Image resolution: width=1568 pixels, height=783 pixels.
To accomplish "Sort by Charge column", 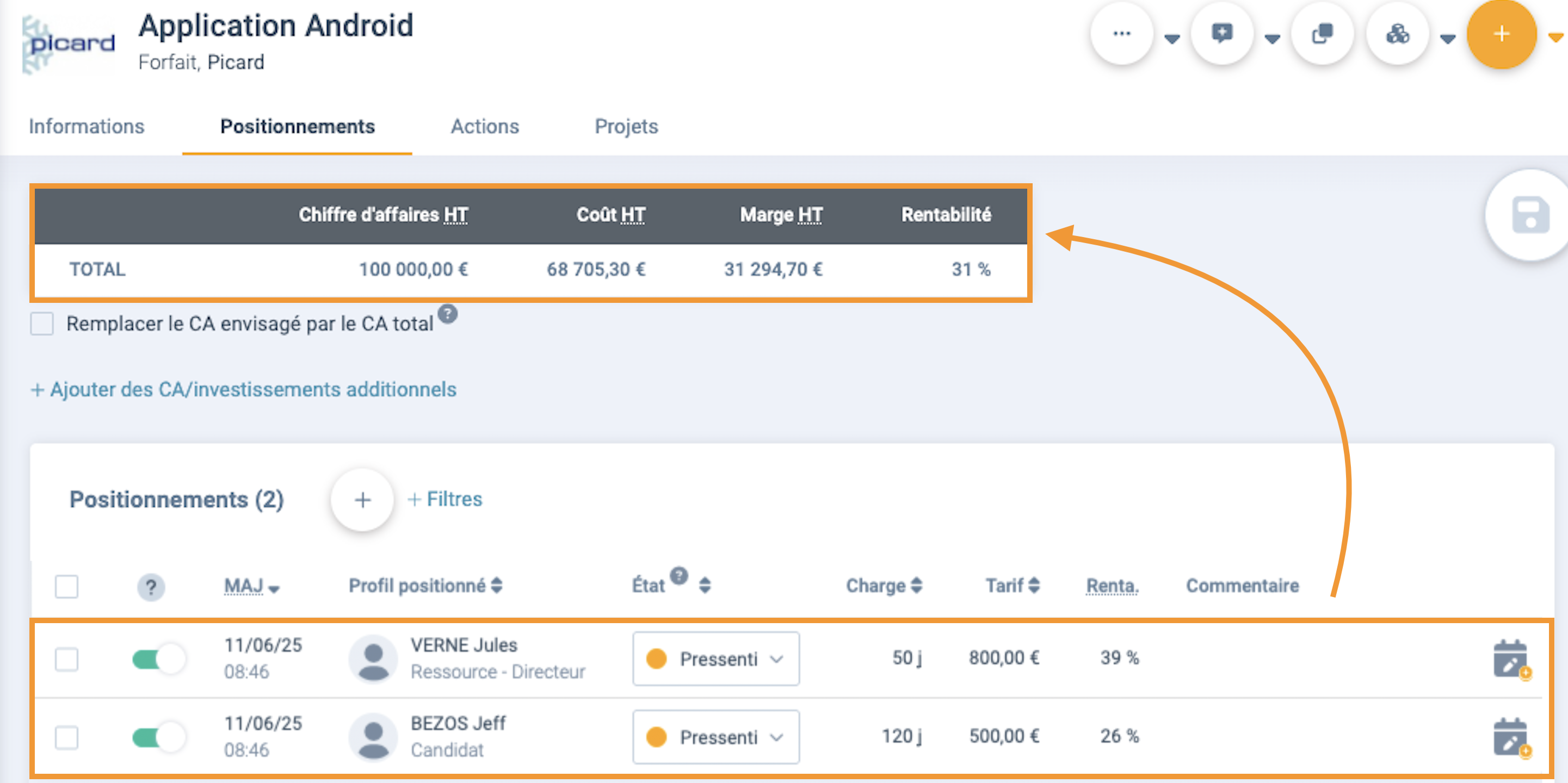I will pyautogui.click(x=884, y=586).
